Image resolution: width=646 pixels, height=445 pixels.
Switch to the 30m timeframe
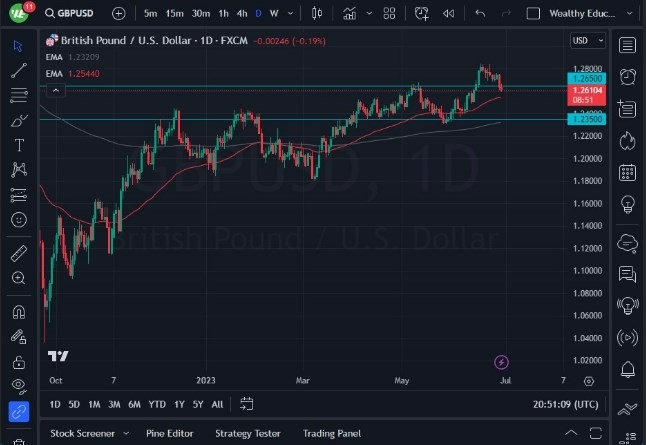pos(201,14)
